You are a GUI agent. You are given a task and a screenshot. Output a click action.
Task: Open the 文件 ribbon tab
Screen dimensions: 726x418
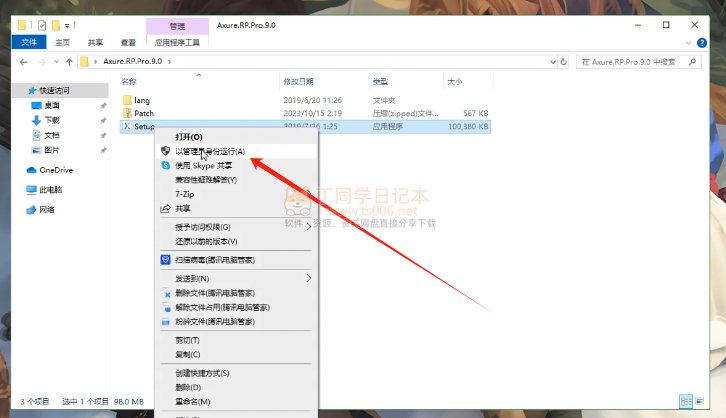point(29,42)
